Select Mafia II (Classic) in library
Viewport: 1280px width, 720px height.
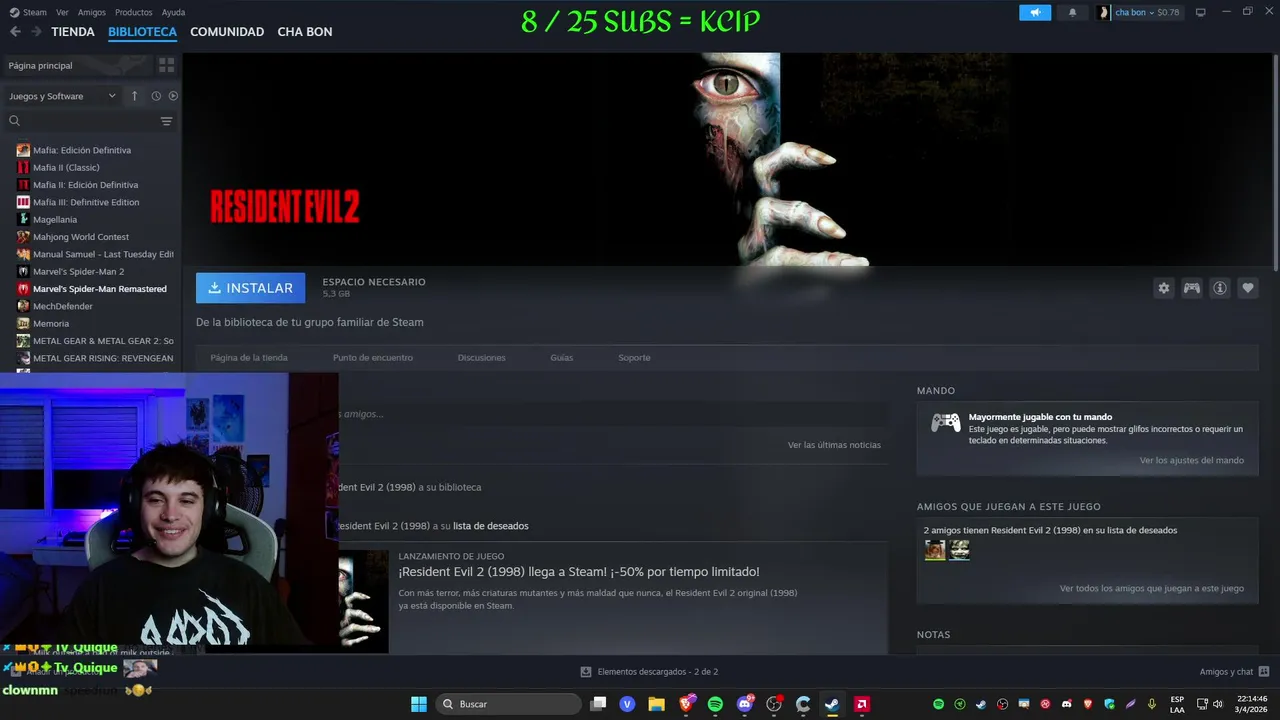[66, 167]
